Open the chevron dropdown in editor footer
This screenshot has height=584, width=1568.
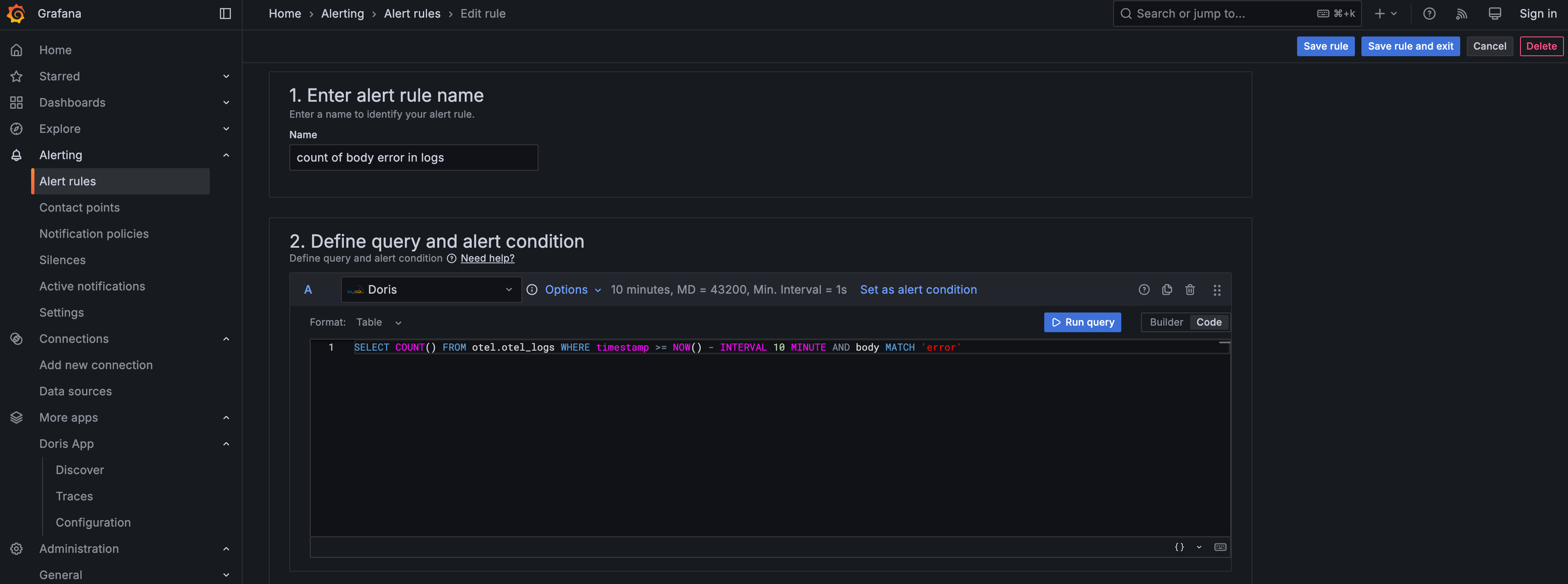(x=1199, y=547)
